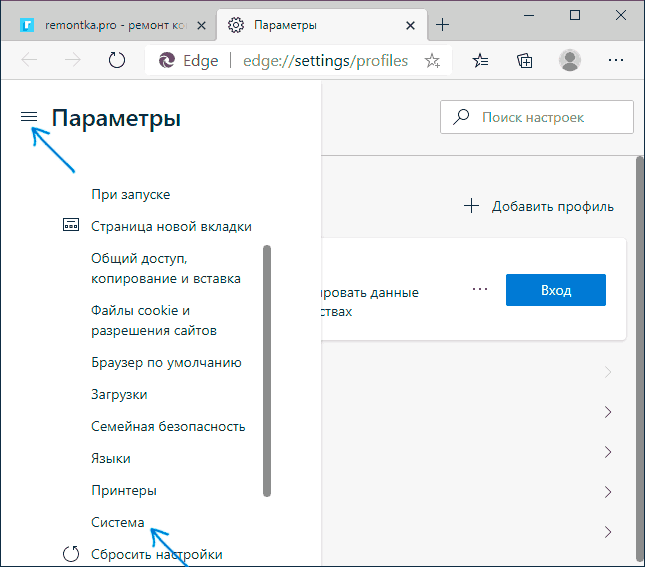Select Сбросить настройки

(157, 554)
